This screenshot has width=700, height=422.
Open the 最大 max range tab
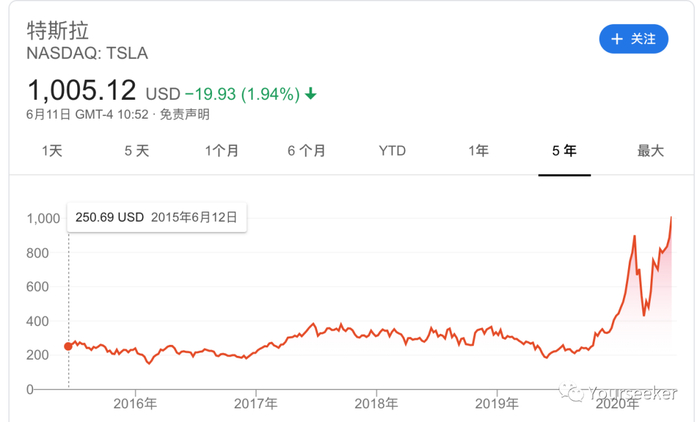coord(650,151)
